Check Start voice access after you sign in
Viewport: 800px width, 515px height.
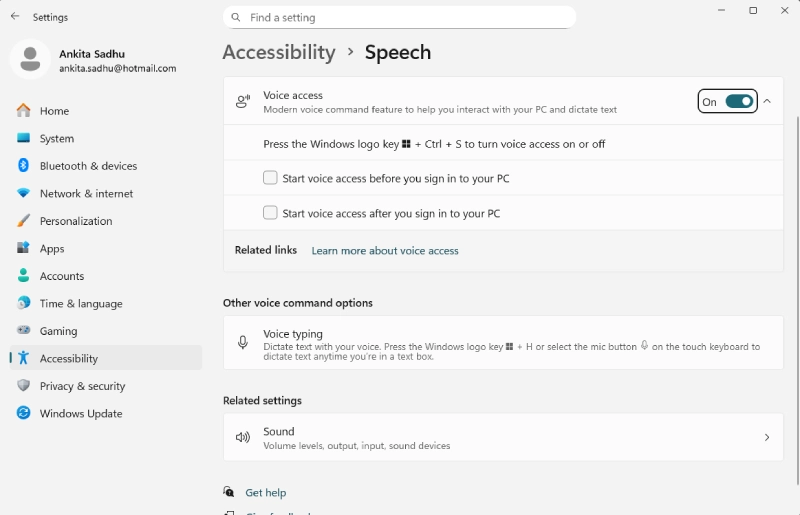click(x=270, y=212)
